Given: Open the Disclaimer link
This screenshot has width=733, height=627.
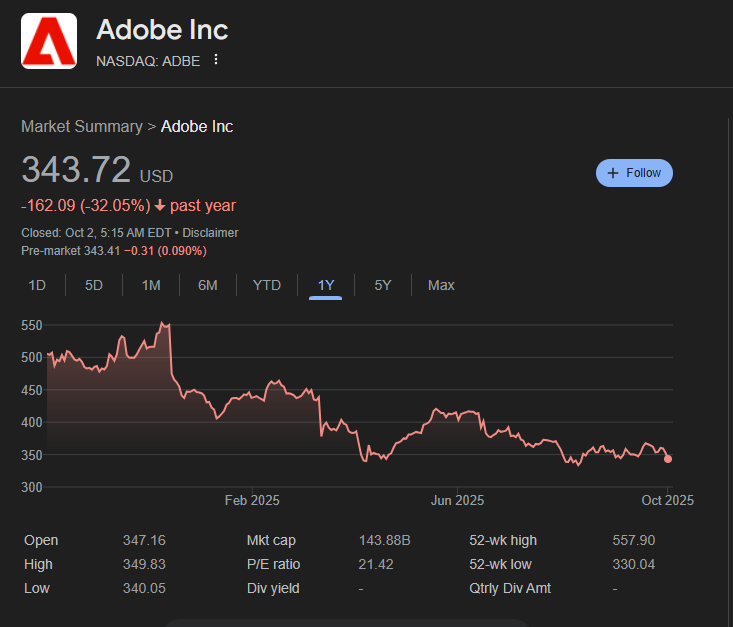Looking at the screenshot, I should (210, 233).
